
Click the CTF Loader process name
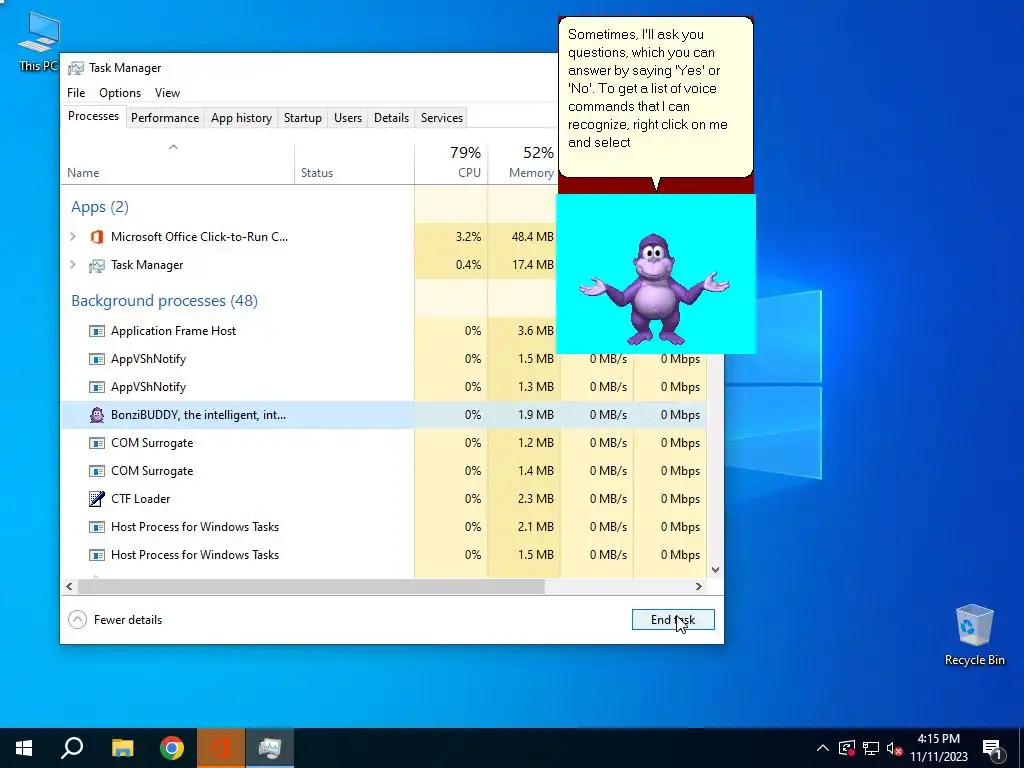pos(140,499)
